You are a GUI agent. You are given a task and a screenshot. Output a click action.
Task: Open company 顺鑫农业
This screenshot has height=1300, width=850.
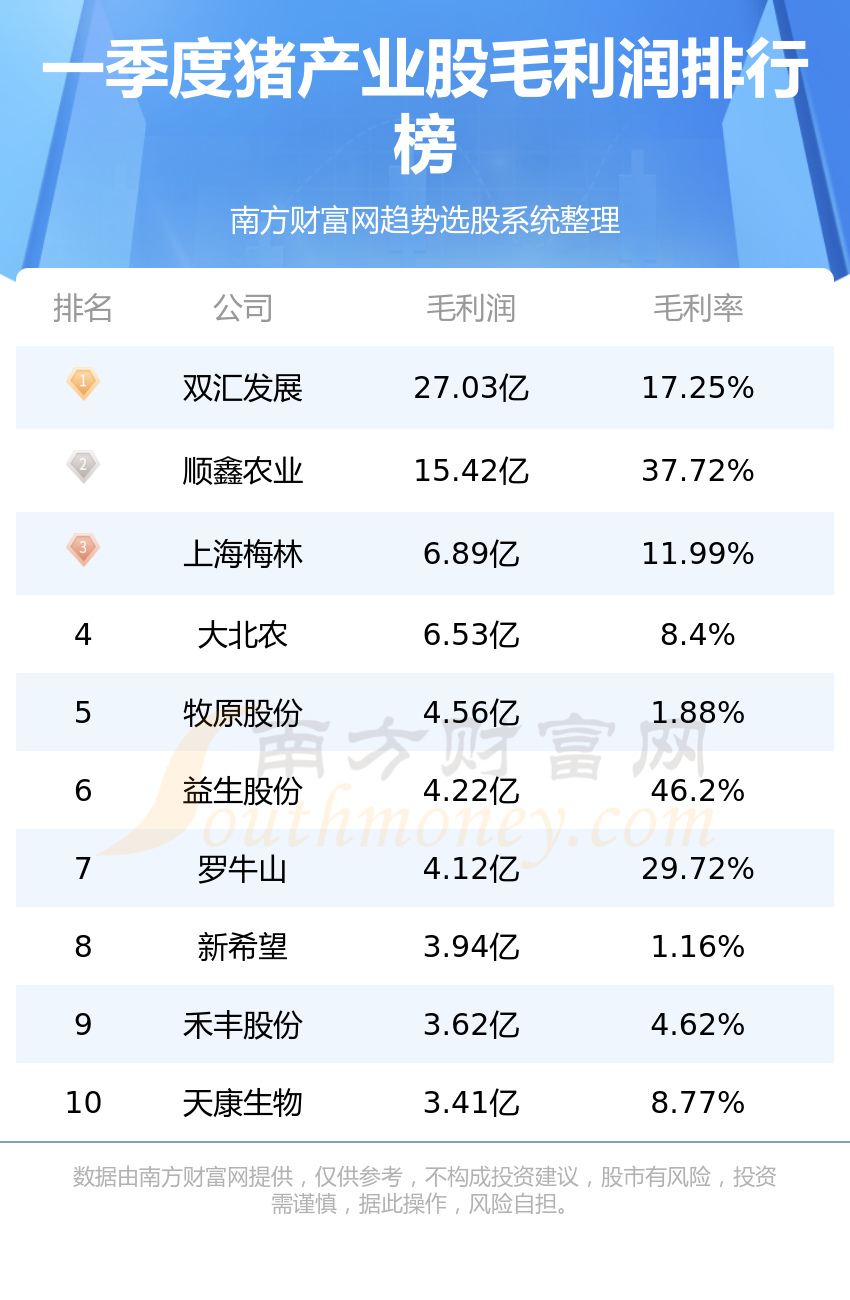point(243,471)
